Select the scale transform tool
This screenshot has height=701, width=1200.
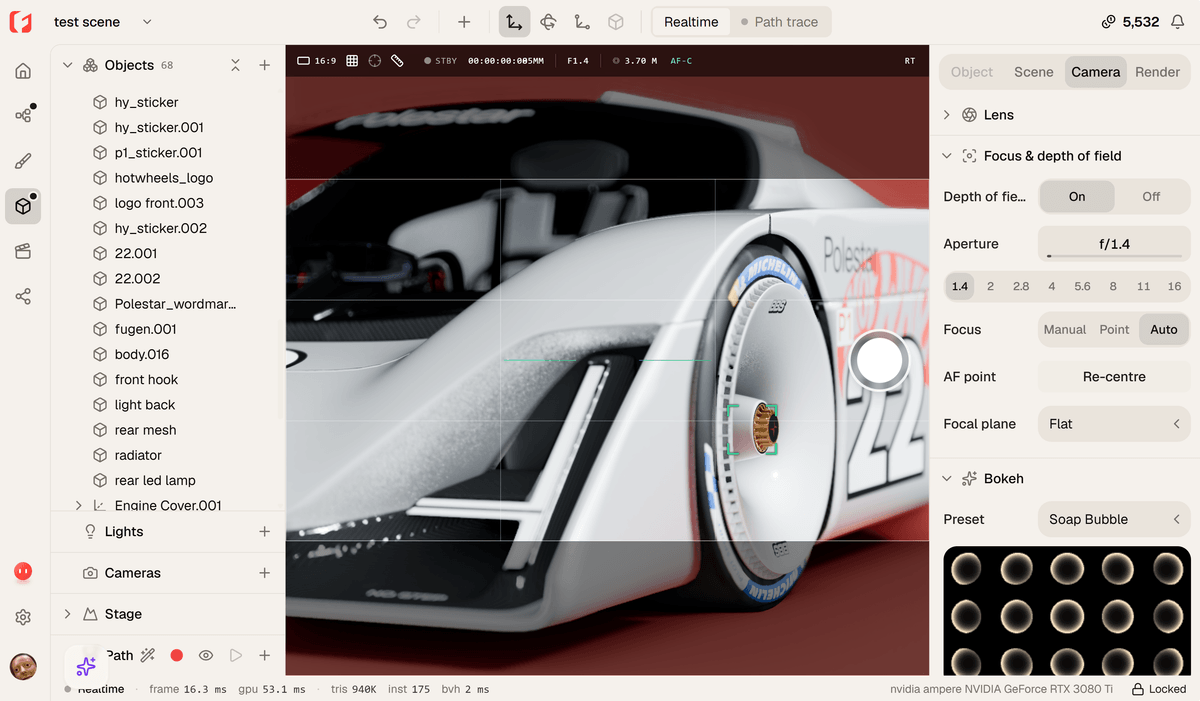[x=582, y=22]
